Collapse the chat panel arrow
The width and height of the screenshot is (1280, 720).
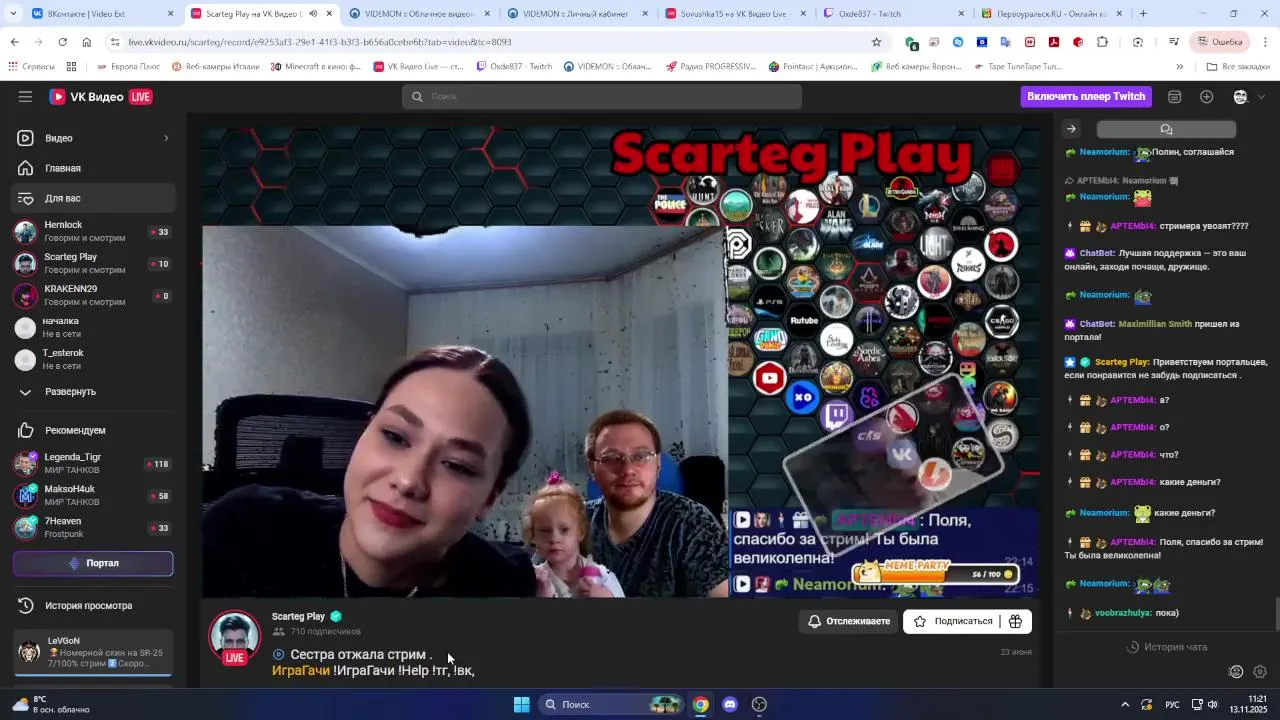(1071, 129)
